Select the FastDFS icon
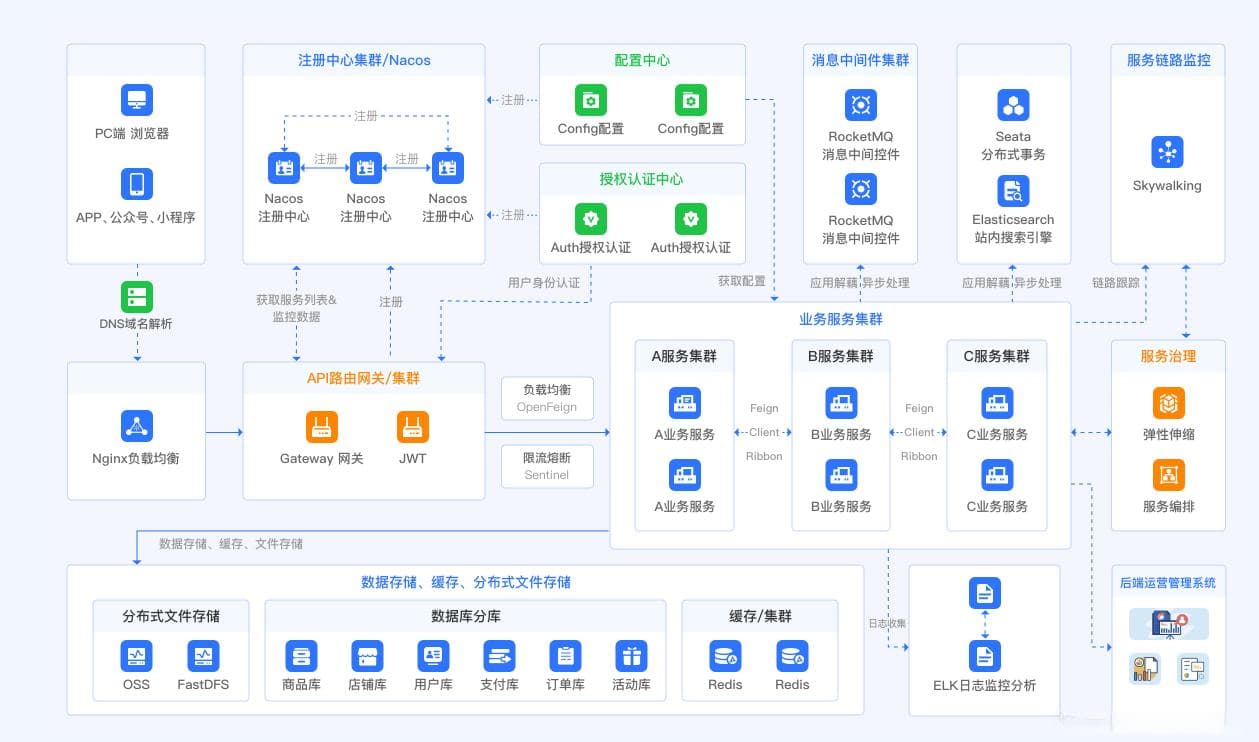Image resolution: width=1259 pixels, height=742 pixels. coord(203,656)
